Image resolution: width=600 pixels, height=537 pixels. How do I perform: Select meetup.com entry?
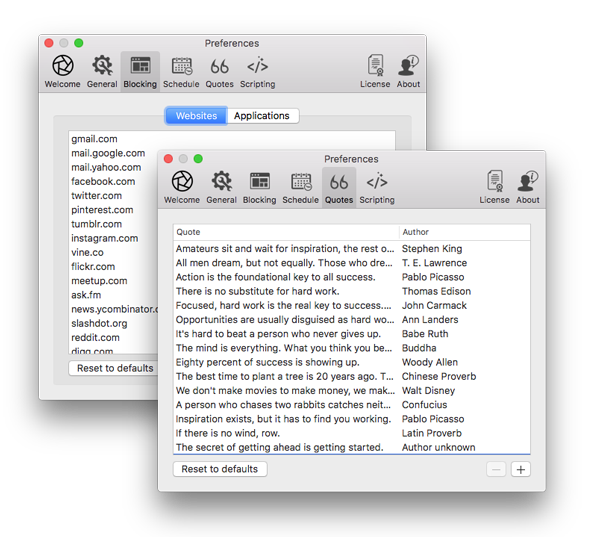99,281
